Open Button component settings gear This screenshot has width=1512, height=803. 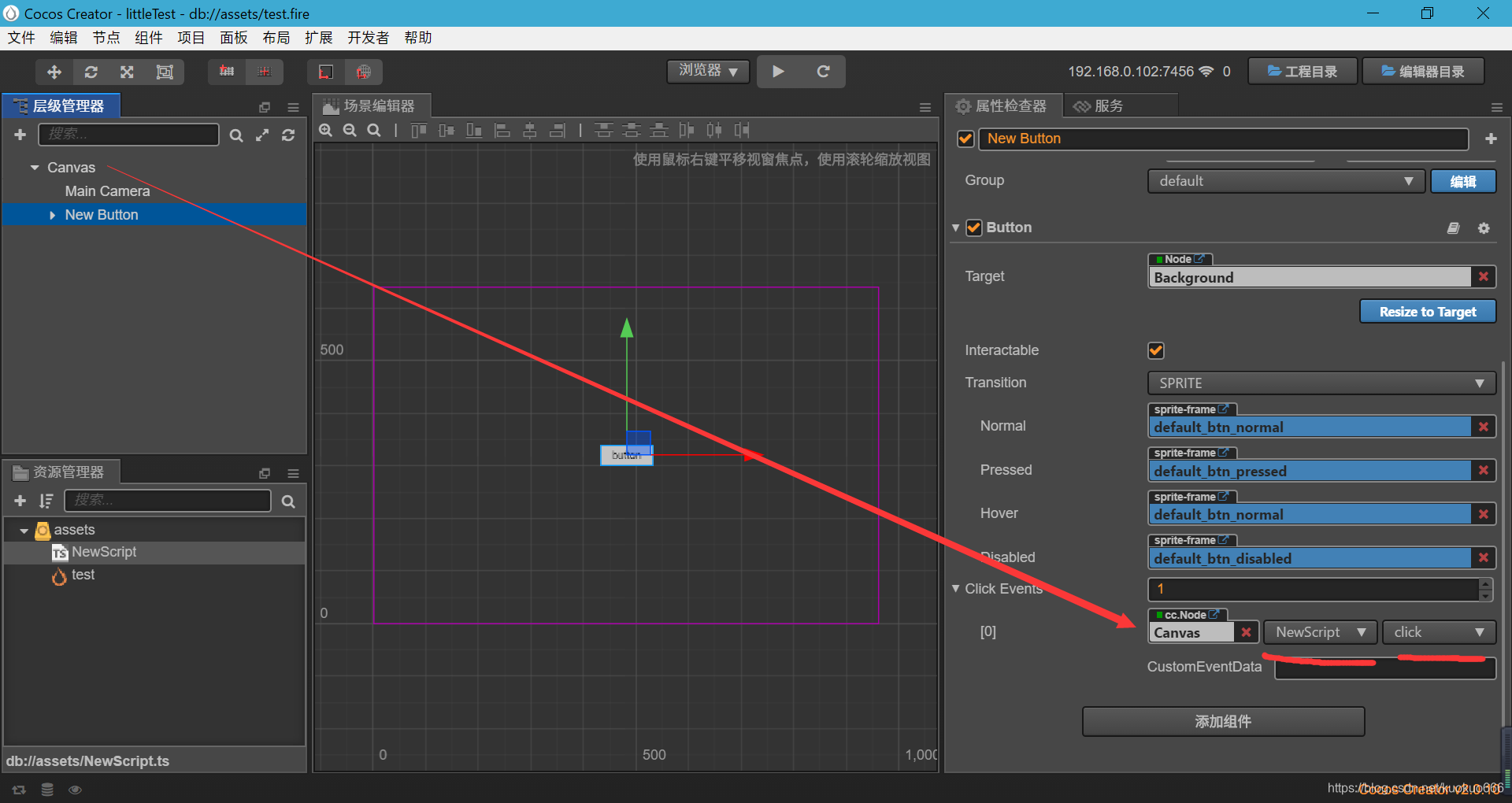point(1484,228)
